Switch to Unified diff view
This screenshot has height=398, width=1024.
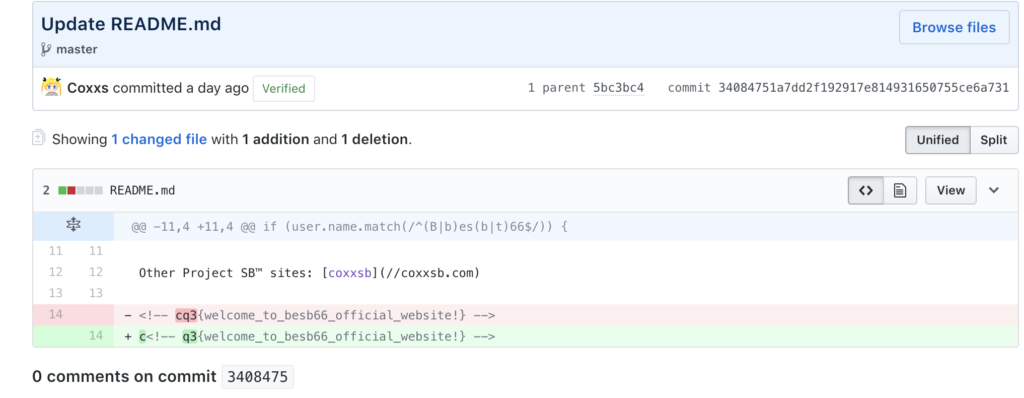[x=938, y=140]
